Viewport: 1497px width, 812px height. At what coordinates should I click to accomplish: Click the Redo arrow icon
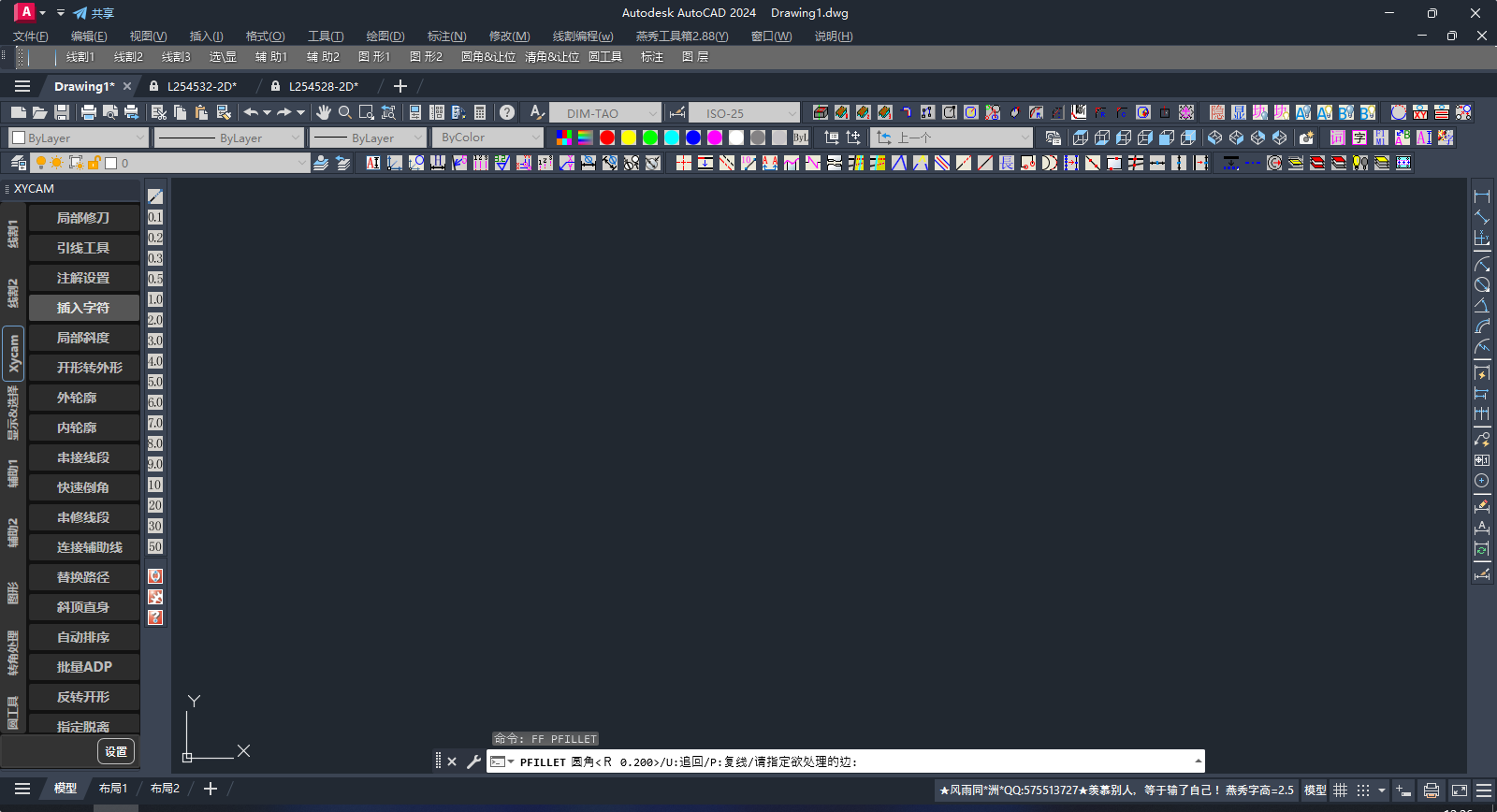pos(283,112)
